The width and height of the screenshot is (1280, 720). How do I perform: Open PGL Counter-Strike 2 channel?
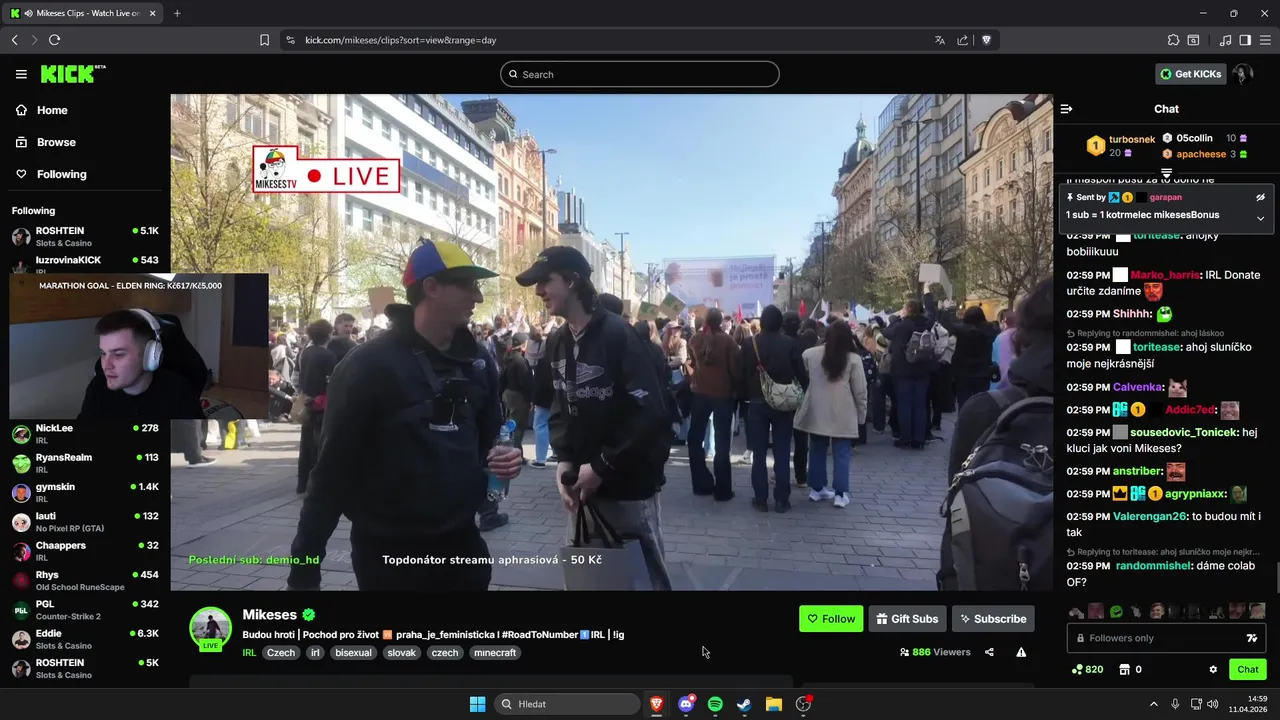[x=85, y=609]
